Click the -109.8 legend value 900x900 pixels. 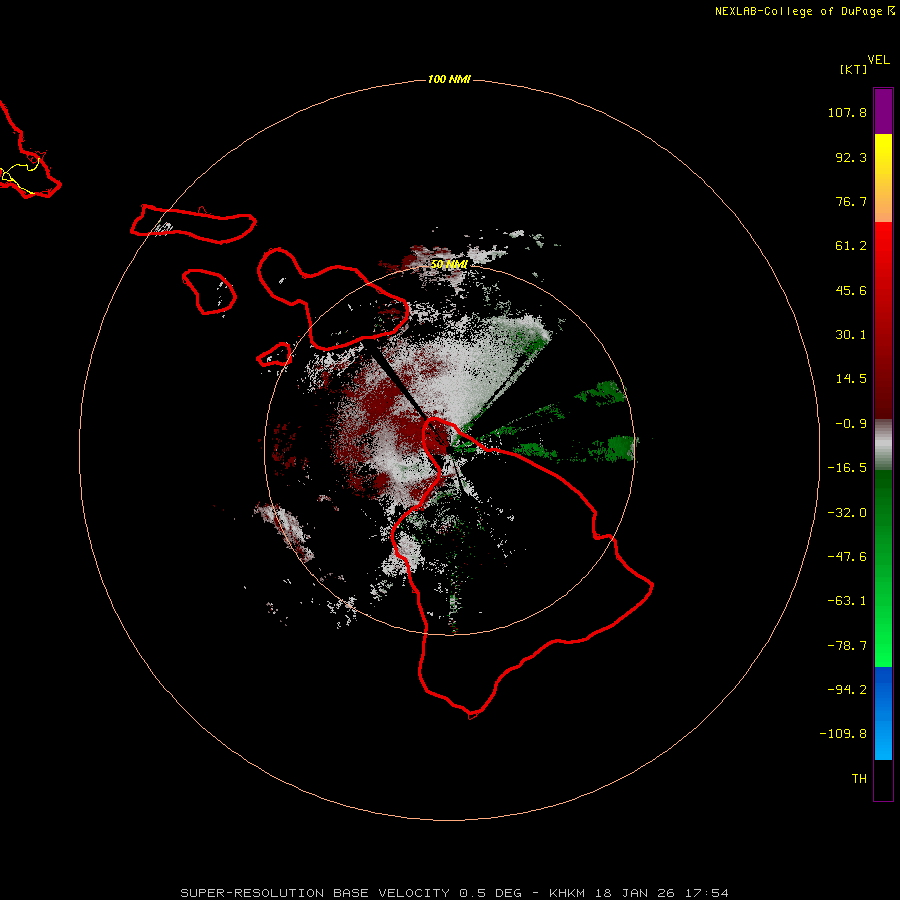tap(843, 734)
